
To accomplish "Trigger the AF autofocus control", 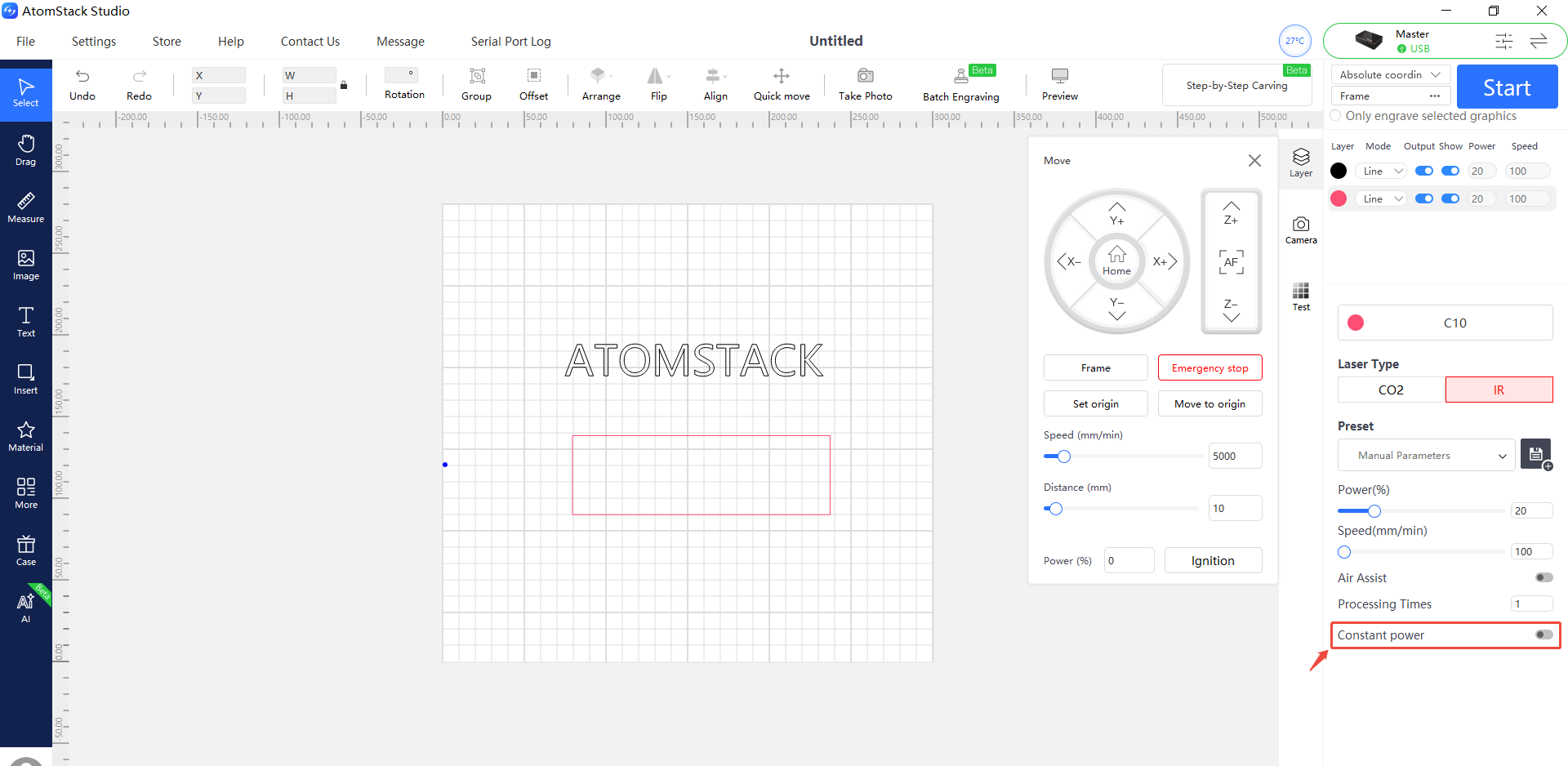I will click(1232, 262).
